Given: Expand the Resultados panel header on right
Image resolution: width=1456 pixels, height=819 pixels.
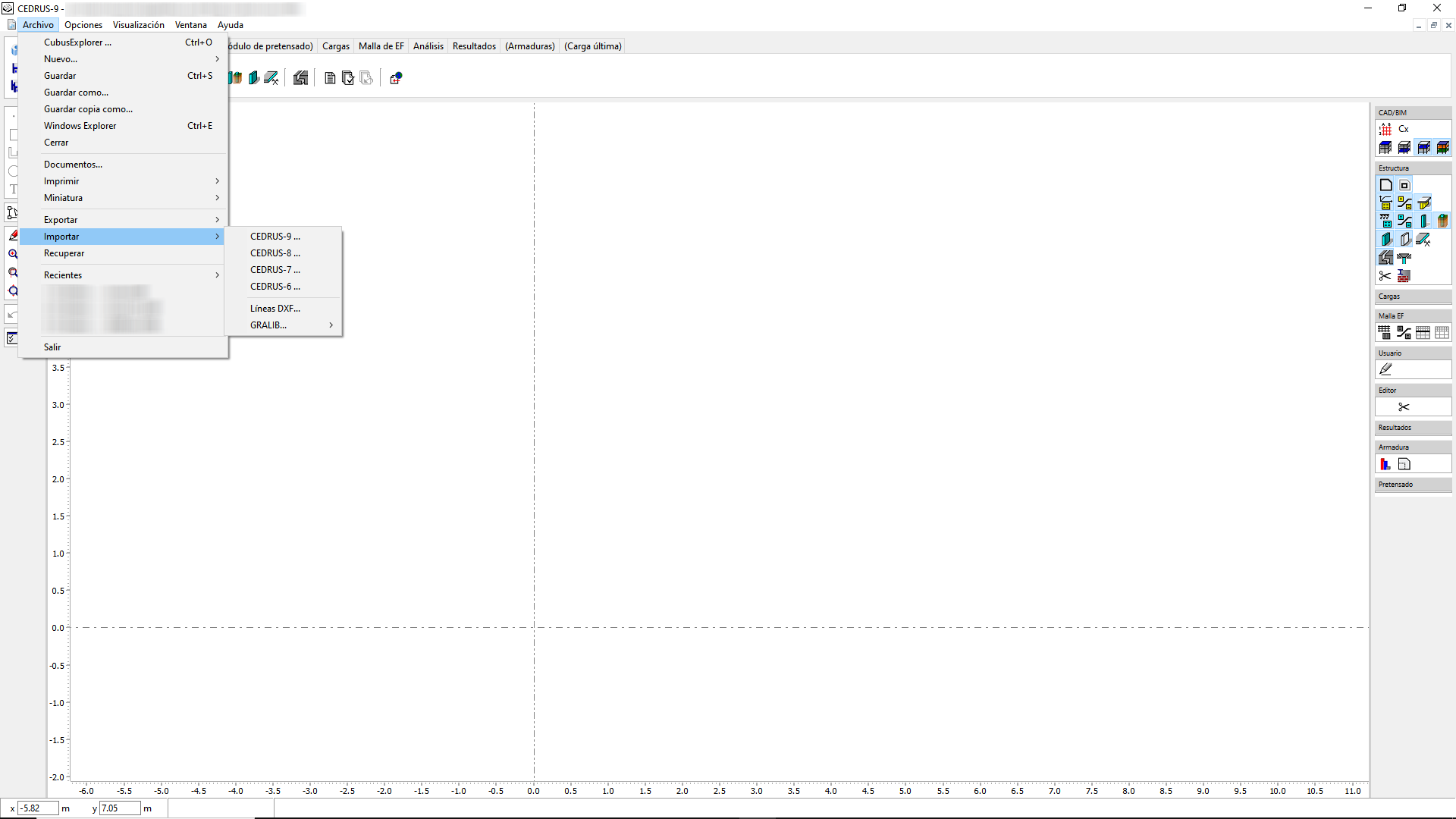Looking at the screenshot, I should click(1413, 428).
